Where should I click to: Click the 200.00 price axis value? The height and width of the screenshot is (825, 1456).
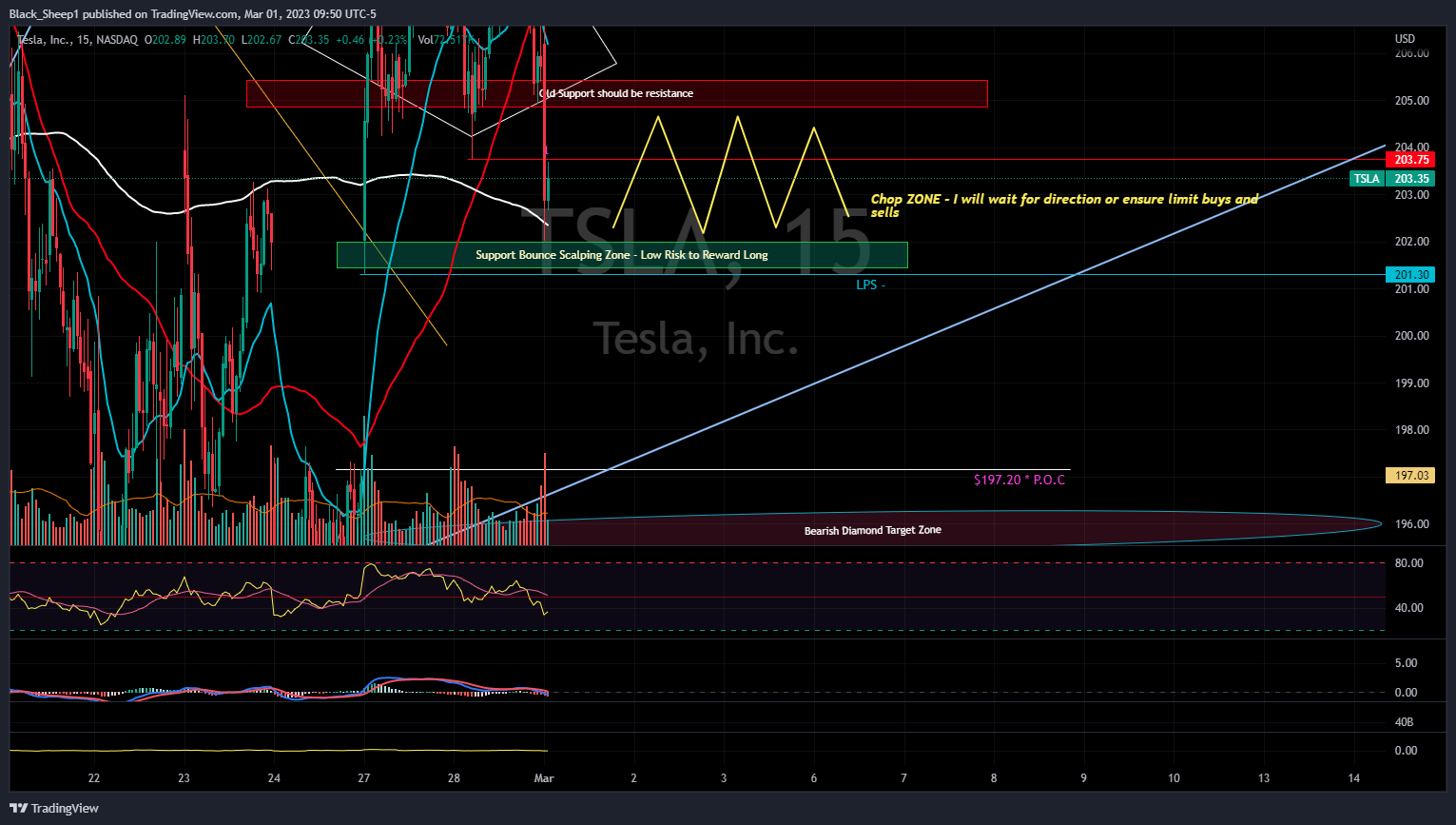(x=1411, y=336)
